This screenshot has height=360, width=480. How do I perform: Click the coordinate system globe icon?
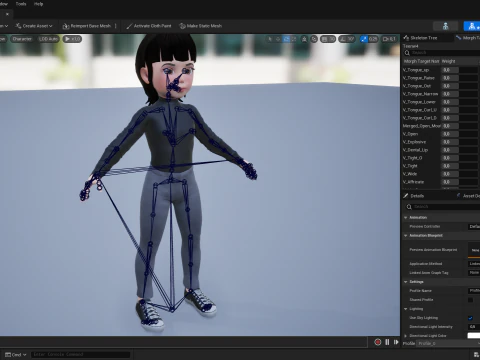click(304, 39)
